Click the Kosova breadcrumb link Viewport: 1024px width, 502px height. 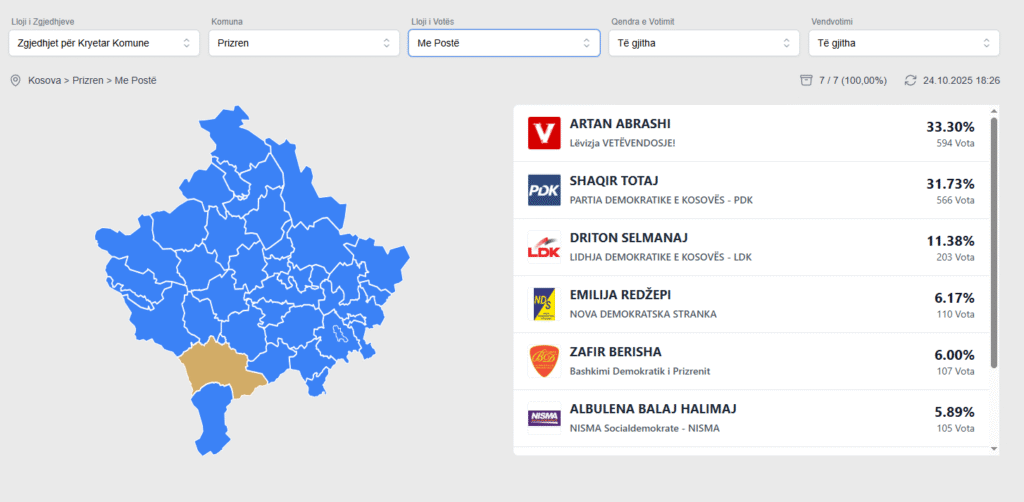point(46,80)
